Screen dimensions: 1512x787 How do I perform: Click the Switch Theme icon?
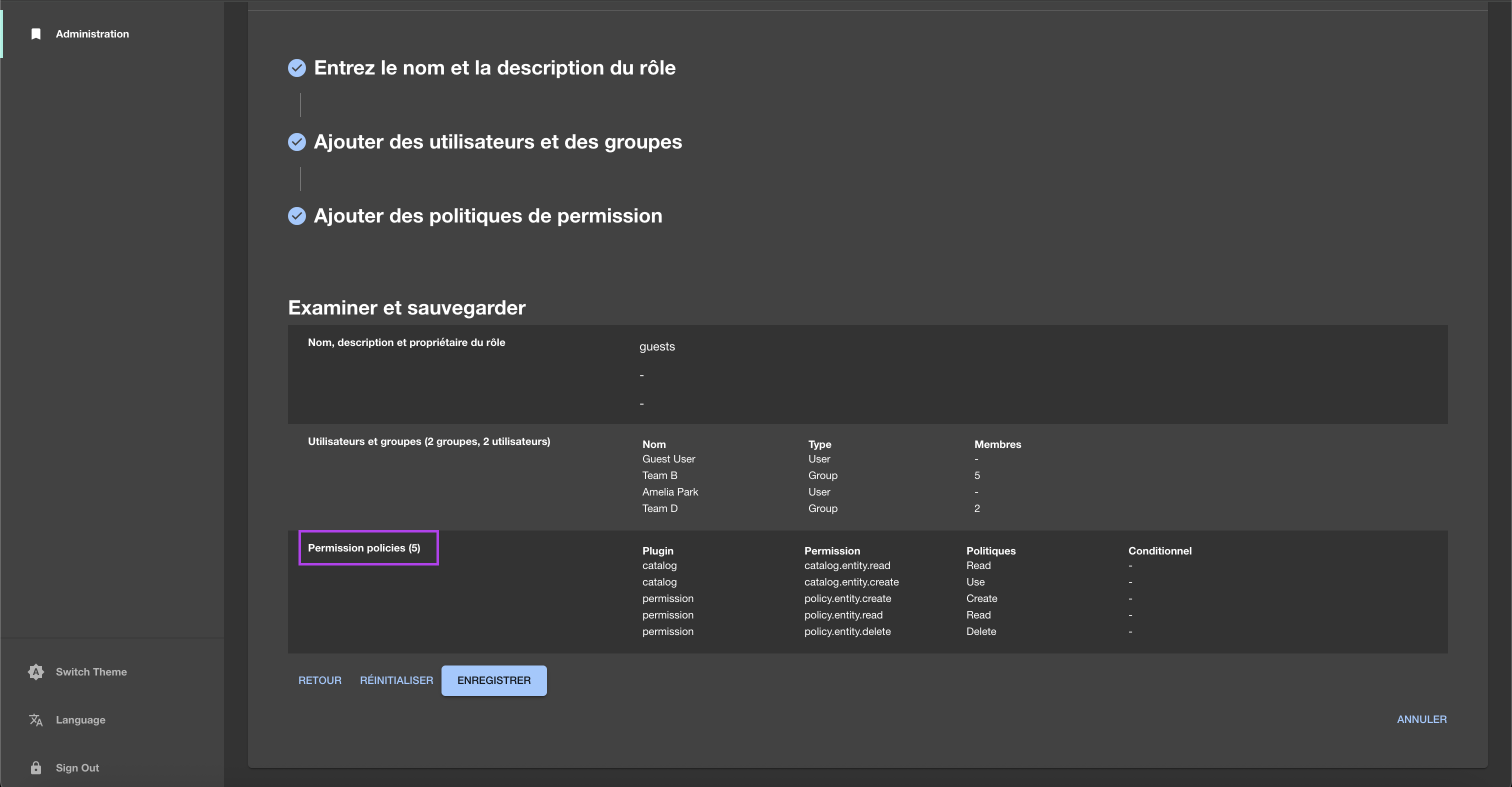(36, 672)
